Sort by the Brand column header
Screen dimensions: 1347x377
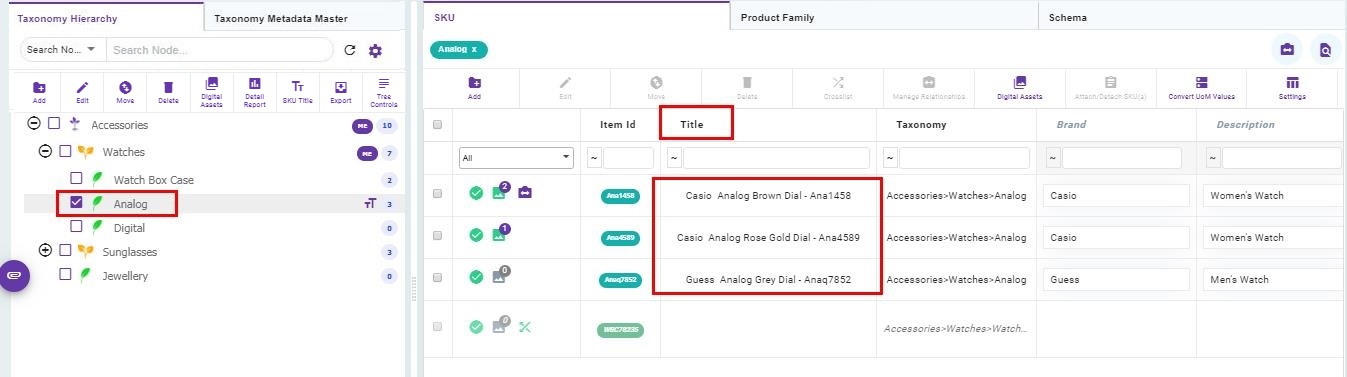pyautogui.click(x=1072, y=125)
